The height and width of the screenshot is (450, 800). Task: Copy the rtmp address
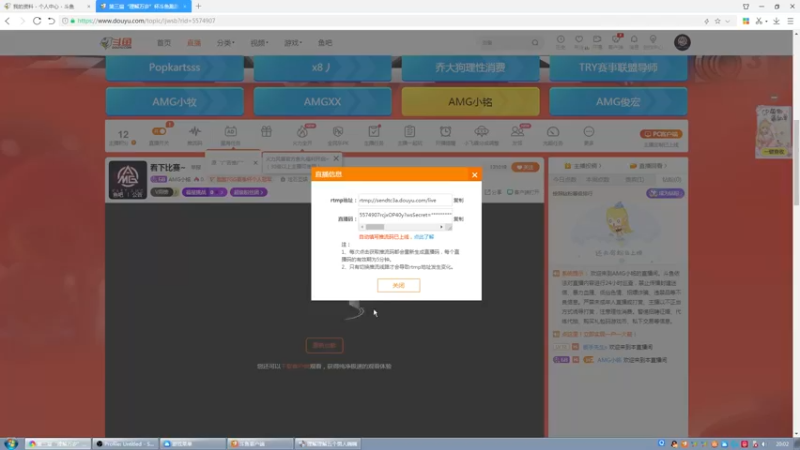pyautogui.click(x=458, y=201)
